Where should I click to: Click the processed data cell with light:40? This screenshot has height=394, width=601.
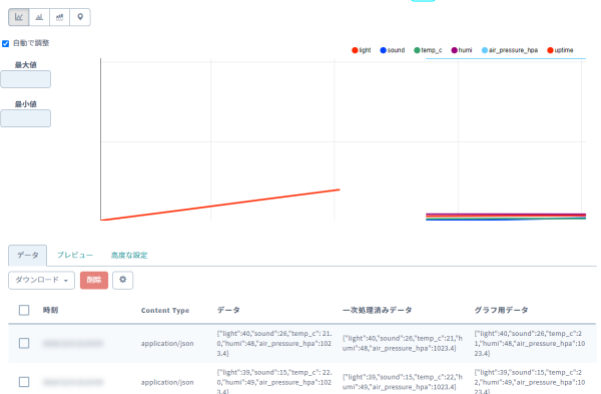pos(402,343)
